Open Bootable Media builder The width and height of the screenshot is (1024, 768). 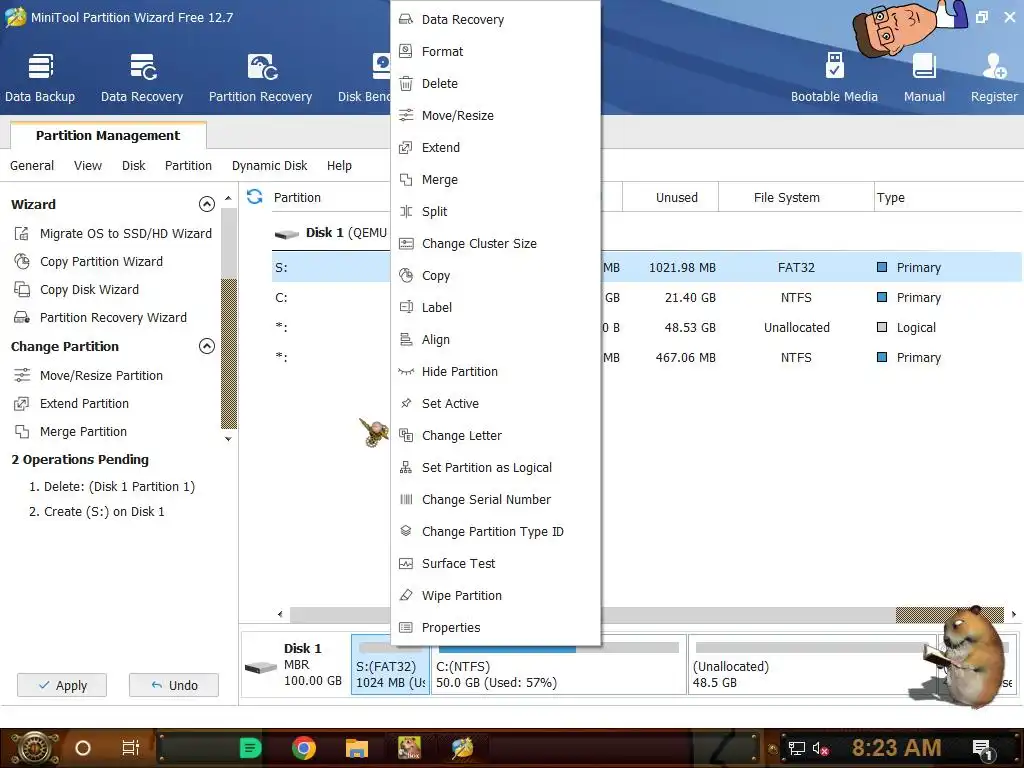(x=834, y=78)
